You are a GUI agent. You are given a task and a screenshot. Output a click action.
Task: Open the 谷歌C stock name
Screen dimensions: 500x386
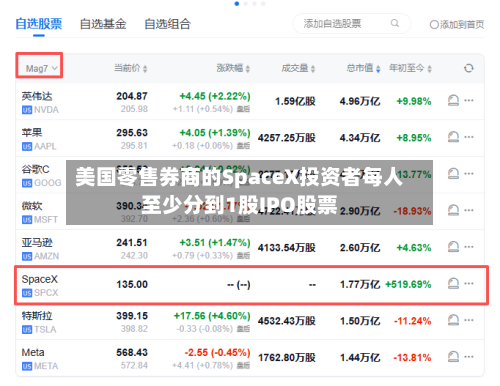coord(35,169)
